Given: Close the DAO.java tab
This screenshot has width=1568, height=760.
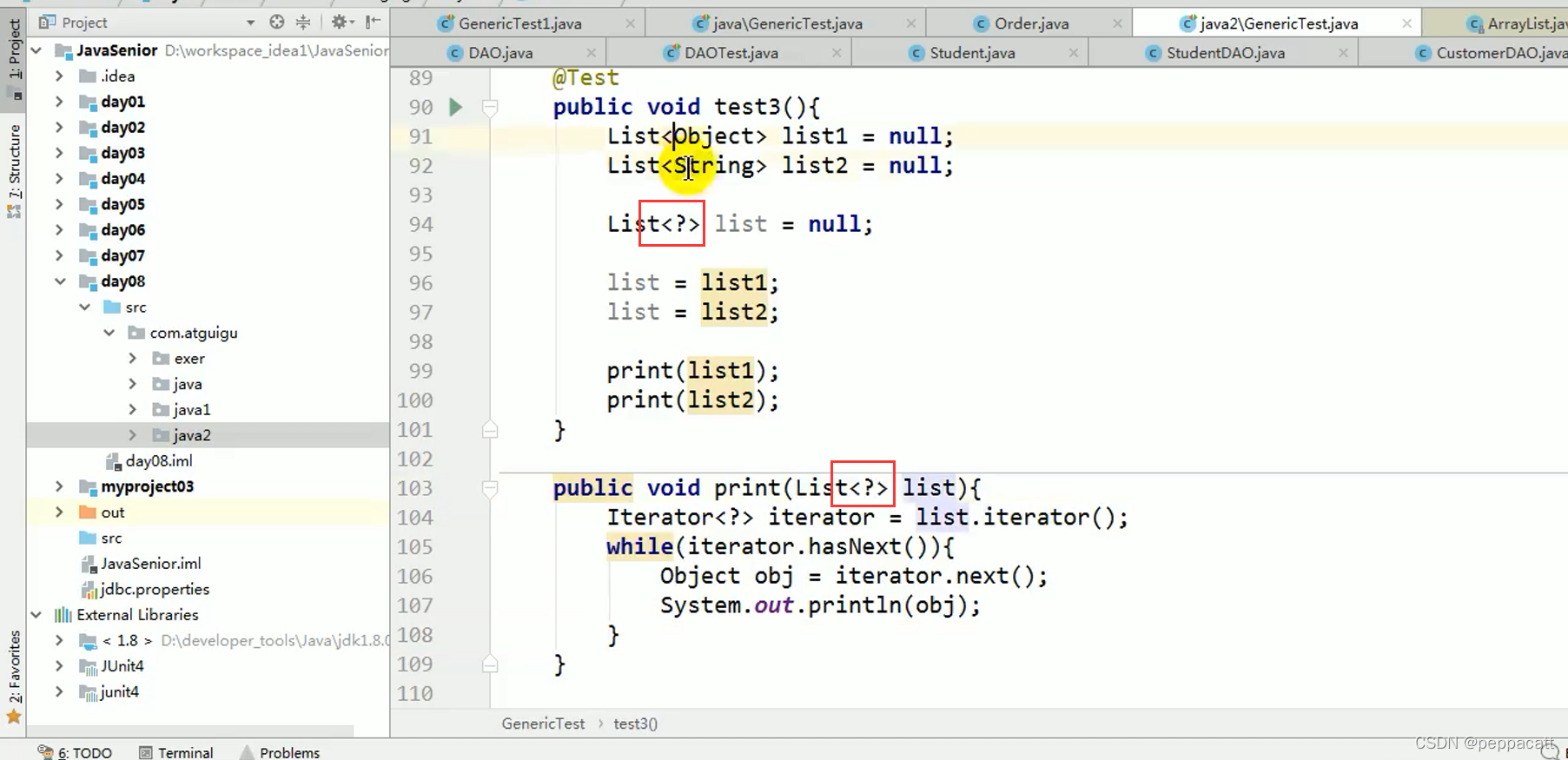Looking at the screenshot, I should (x=591, y=53).
